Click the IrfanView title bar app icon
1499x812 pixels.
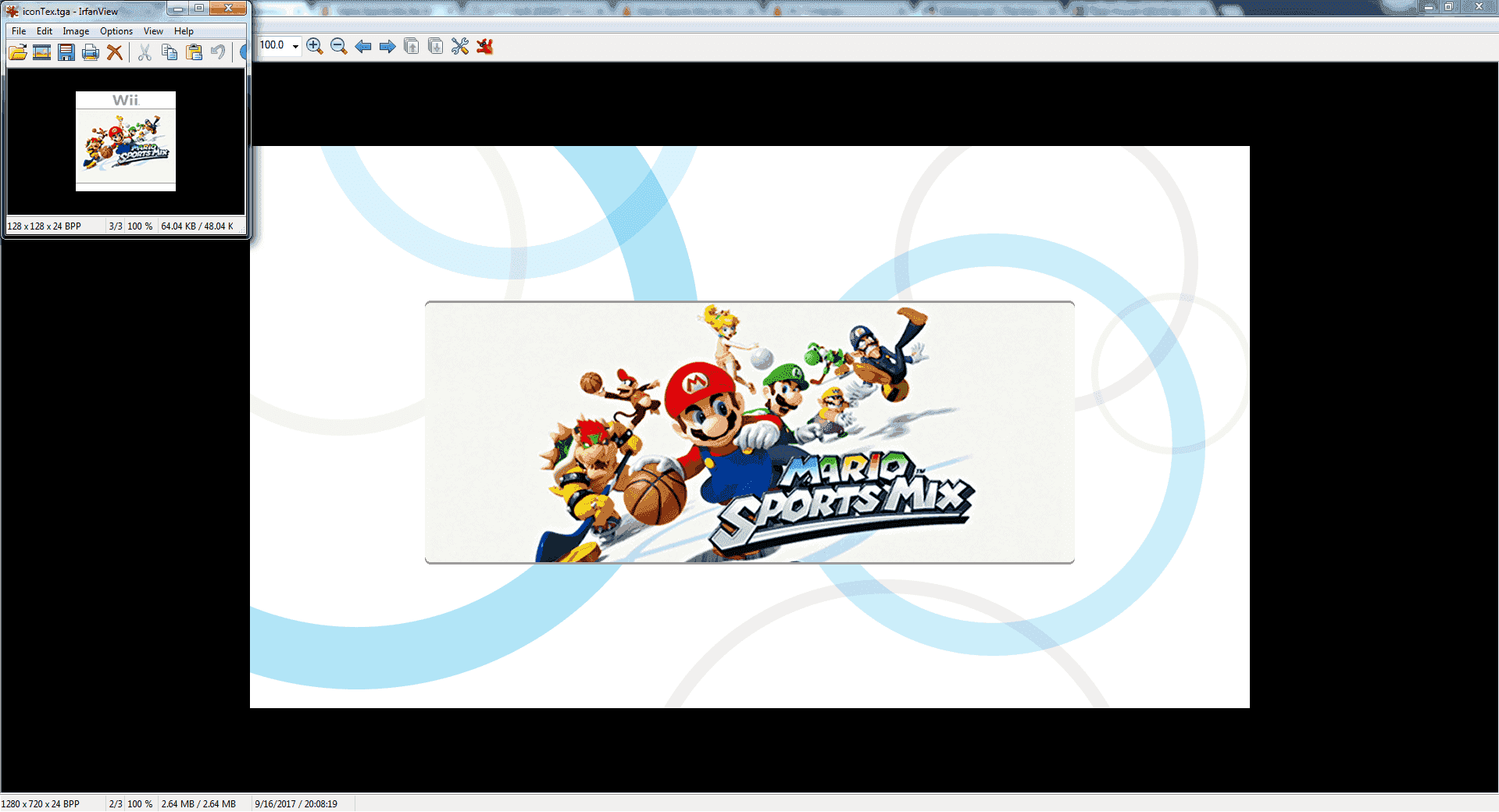coord(12,11)
